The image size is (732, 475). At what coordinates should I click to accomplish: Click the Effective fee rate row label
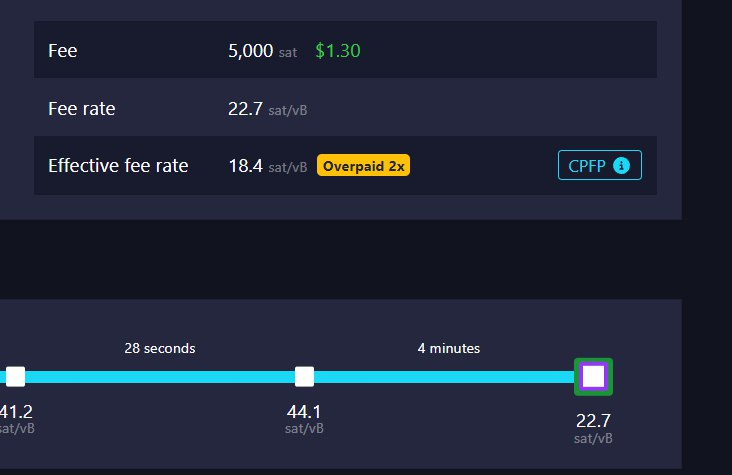click(118, 165)
